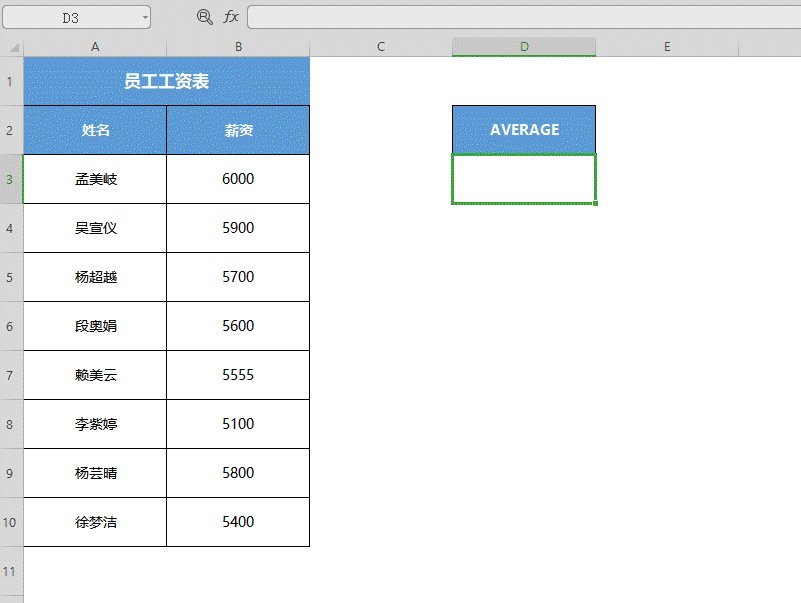Click the select-all corner triangle
This screenshot has height=603, width=801.
14,48
